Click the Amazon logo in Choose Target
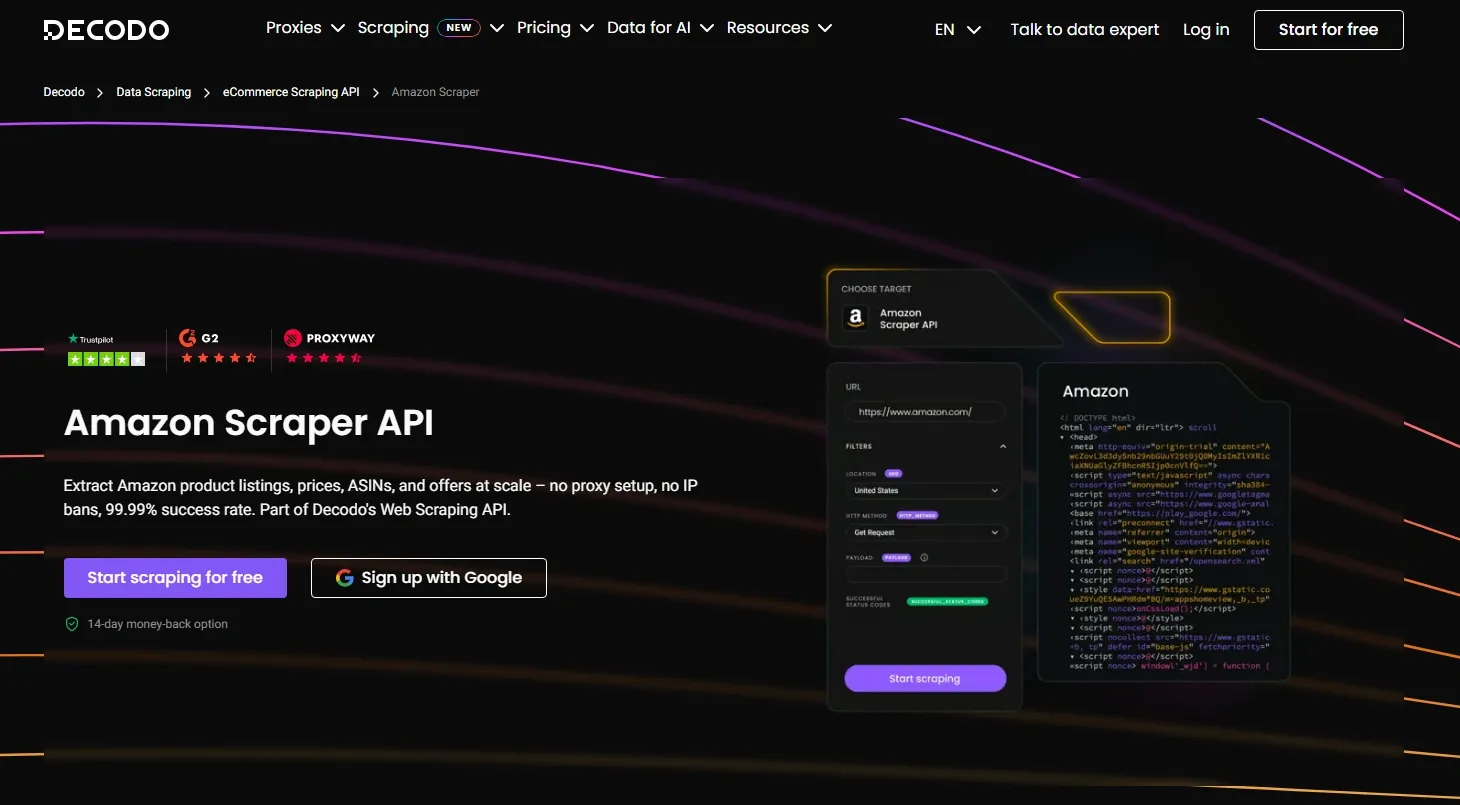Image resolution: width=1460 pixels, height=805 pixels. 855,318
